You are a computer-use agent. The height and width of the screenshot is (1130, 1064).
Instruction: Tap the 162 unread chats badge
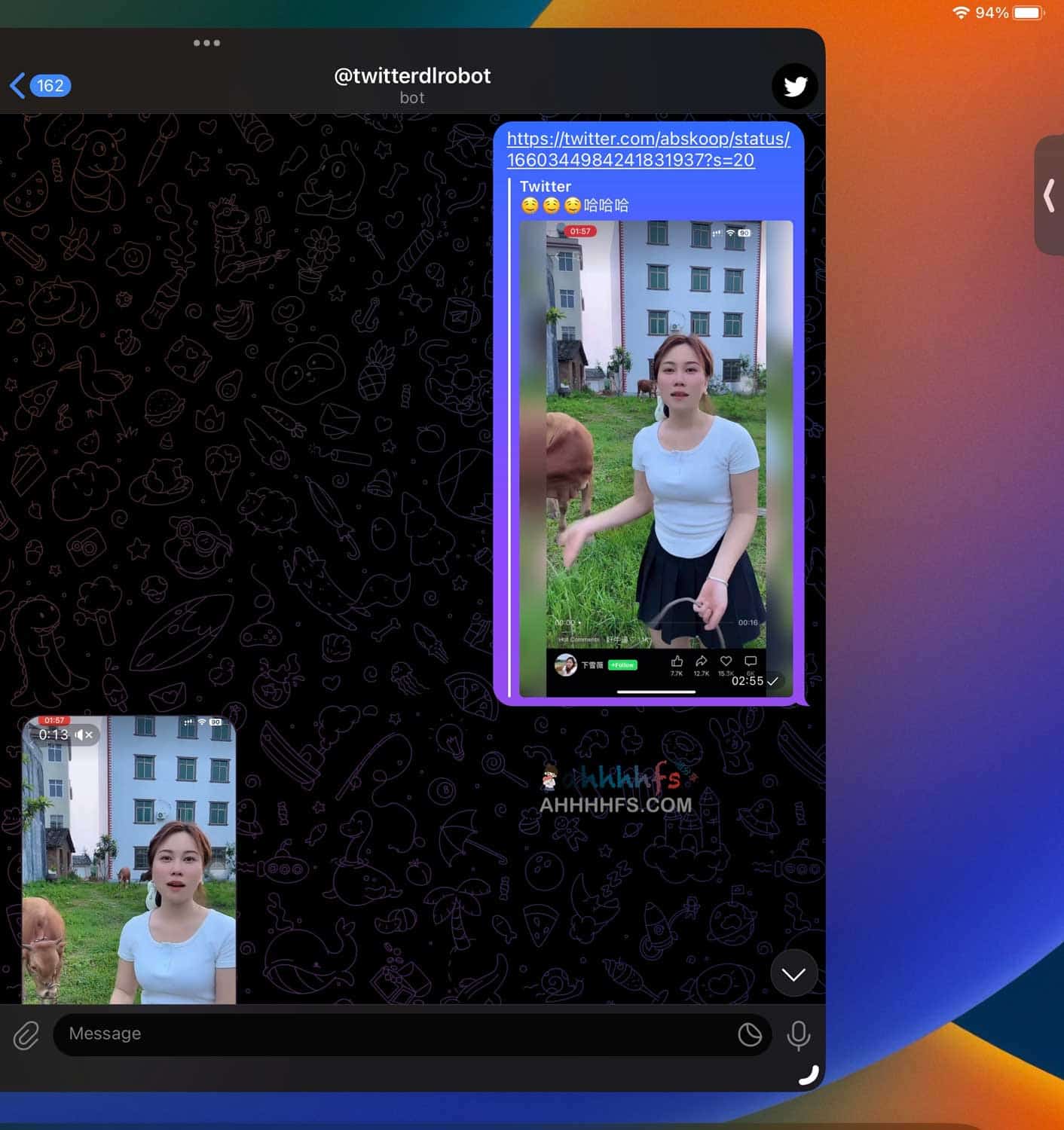[50, 86]
